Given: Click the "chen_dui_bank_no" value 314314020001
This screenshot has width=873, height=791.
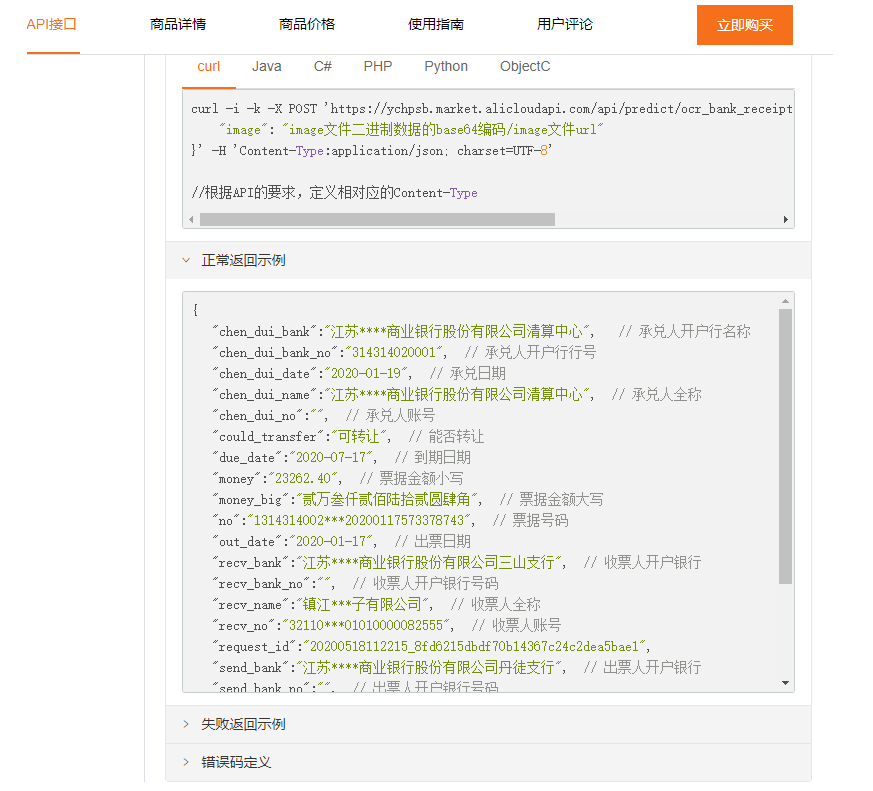Looking at the screenshot, I should point(394,352).
